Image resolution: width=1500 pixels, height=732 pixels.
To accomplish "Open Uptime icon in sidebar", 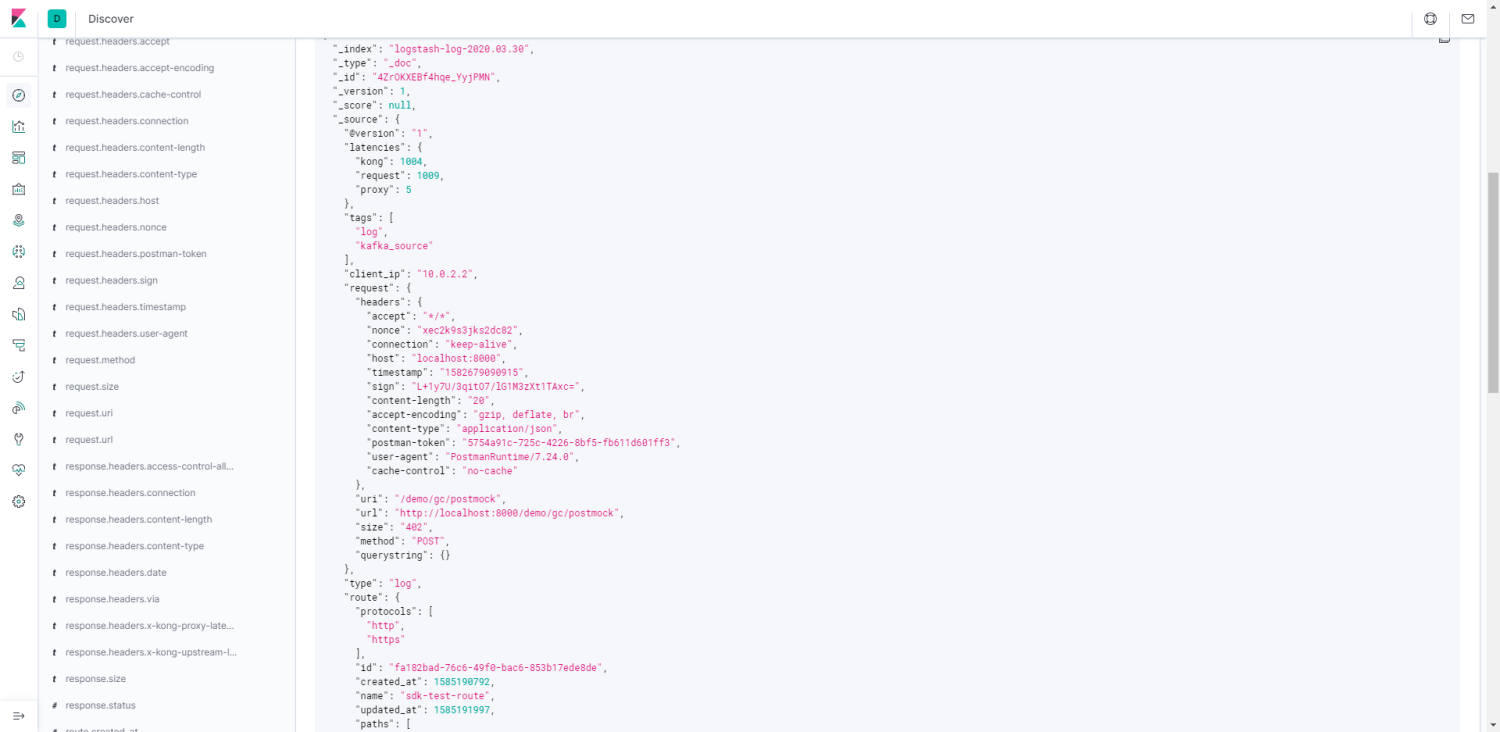I will [x=18, y=377].
